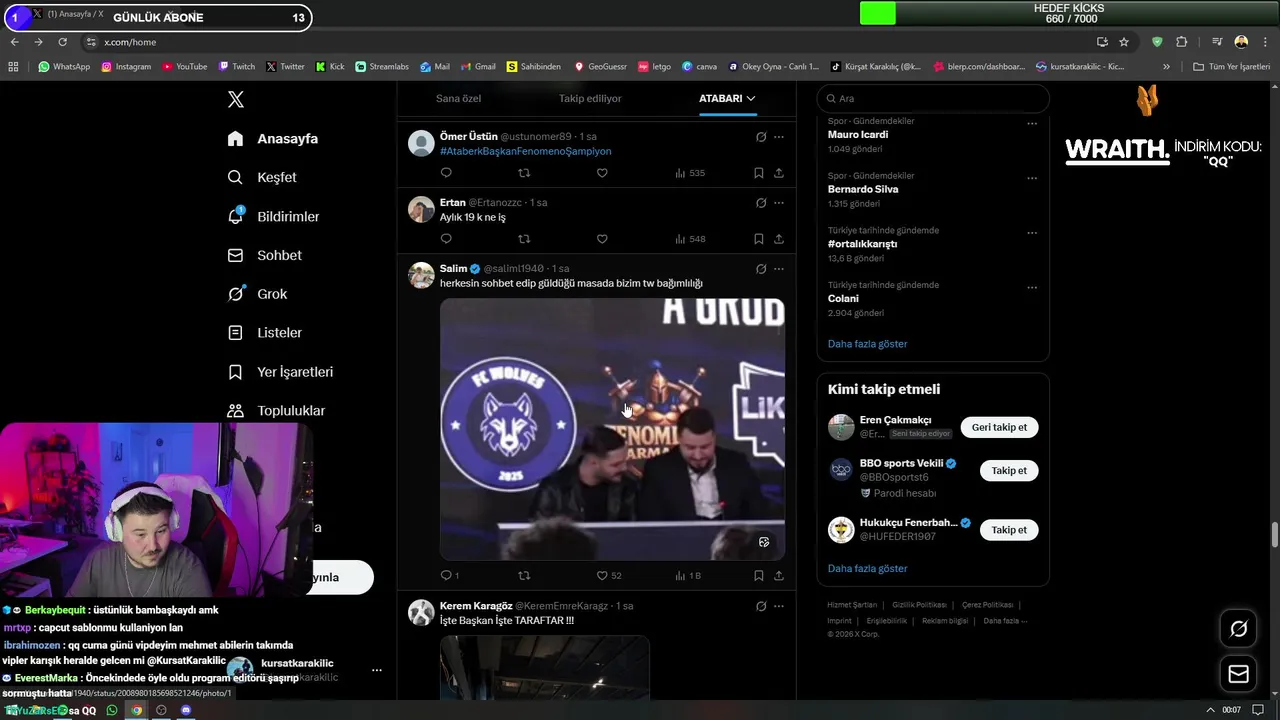Open more options on Kerem Karagöz's post
The image size is (1280, 720).
(x=779, y=606)
